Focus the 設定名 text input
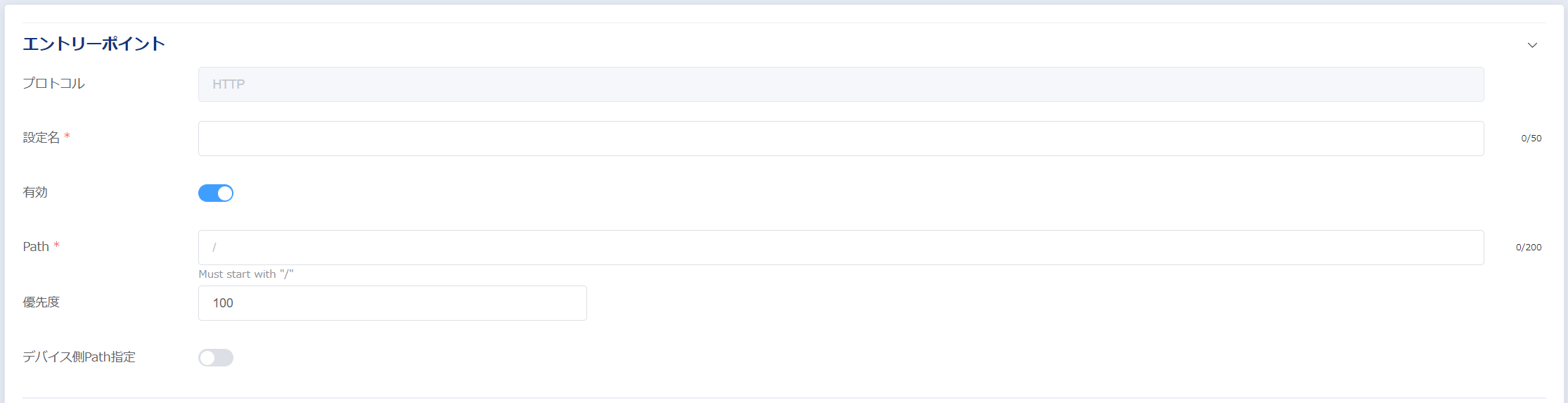This screenshot has width=1568, height=403. 841,139
